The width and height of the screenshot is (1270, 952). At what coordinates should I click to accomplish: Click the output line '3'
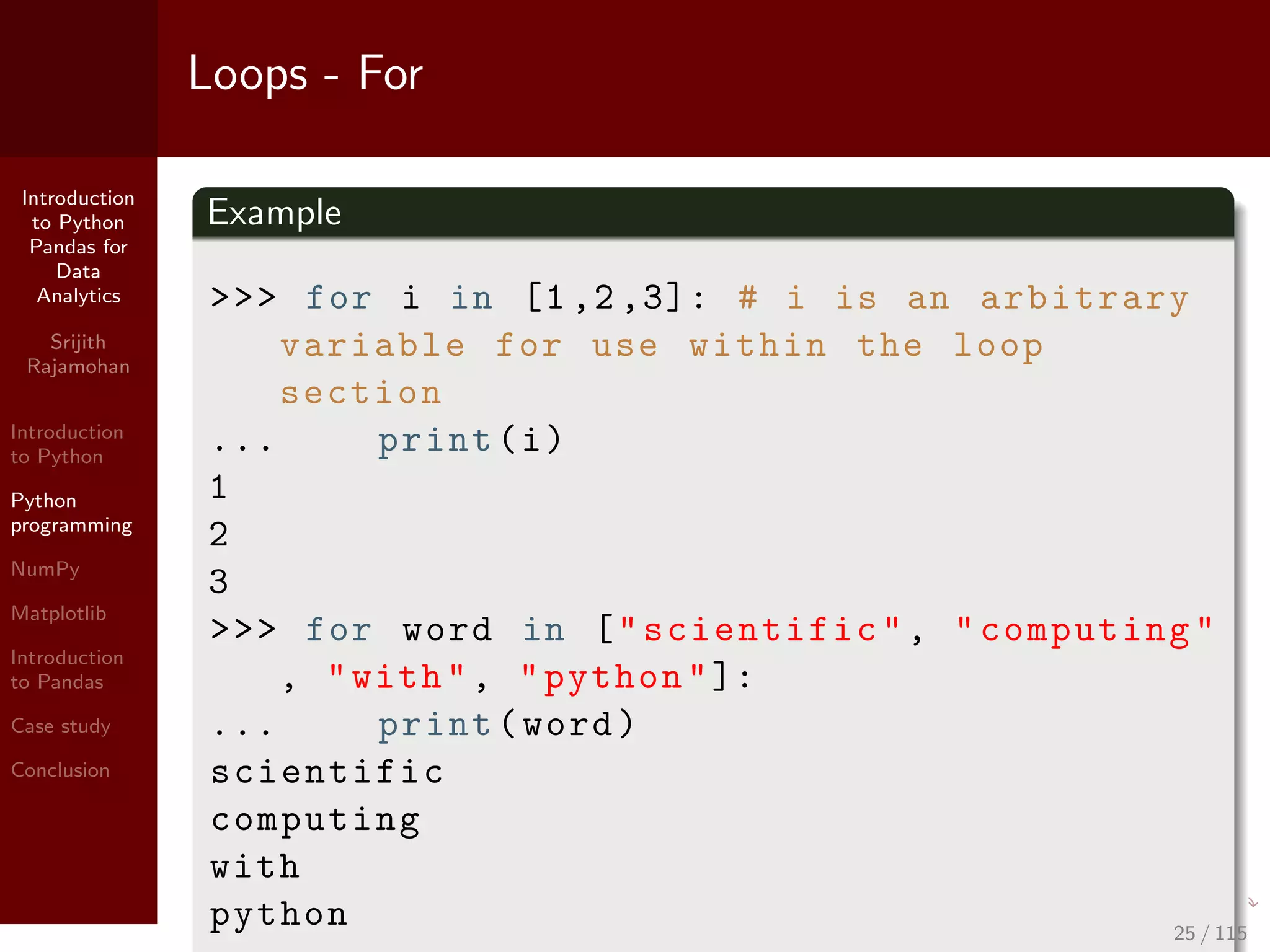coord(218,581)
